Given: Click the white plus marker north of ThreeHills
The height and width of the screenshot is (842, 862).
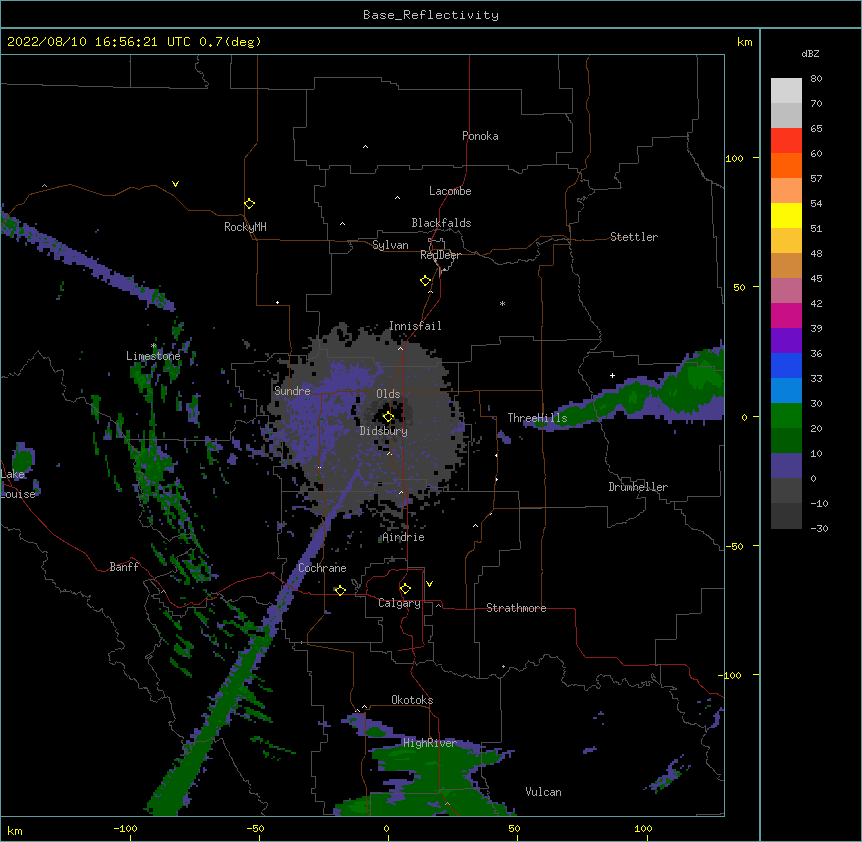Looking at the screenshot, I should [x=612, y=375].
